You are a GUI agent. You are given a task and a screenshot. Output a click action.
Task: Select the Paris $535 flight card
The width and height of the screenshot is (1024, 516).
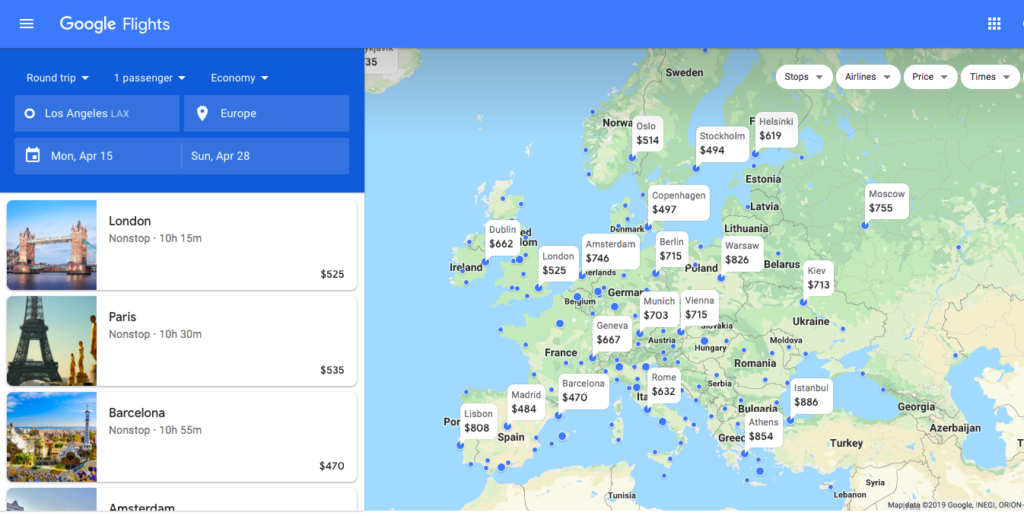click(x=182, y=341)
